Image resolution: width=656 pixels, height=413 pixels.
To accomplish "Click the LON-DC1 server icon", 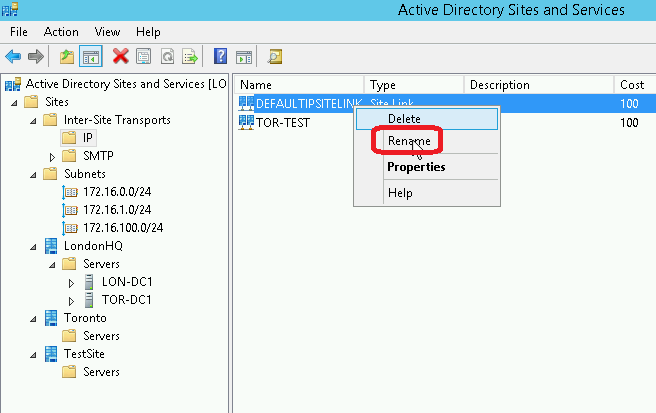I will [89, 282].
